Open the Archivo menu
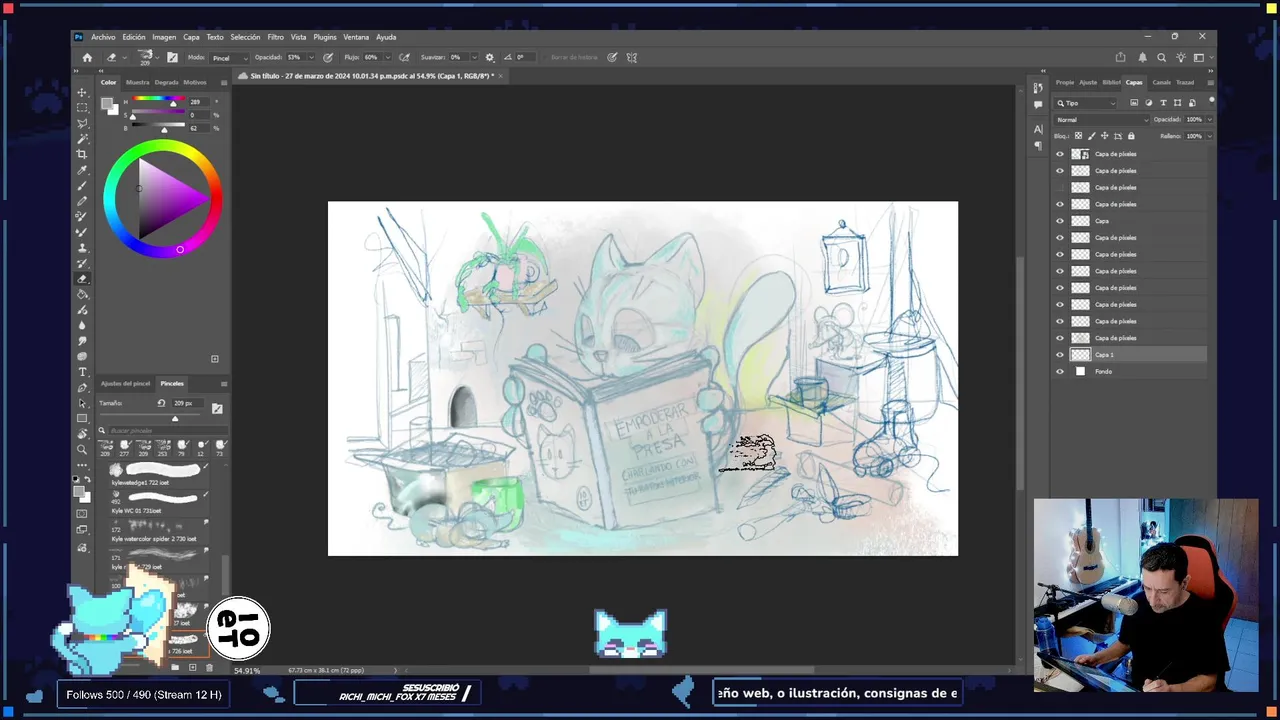1280x720 pixels. pyautogui.click(x=103, y=37)
